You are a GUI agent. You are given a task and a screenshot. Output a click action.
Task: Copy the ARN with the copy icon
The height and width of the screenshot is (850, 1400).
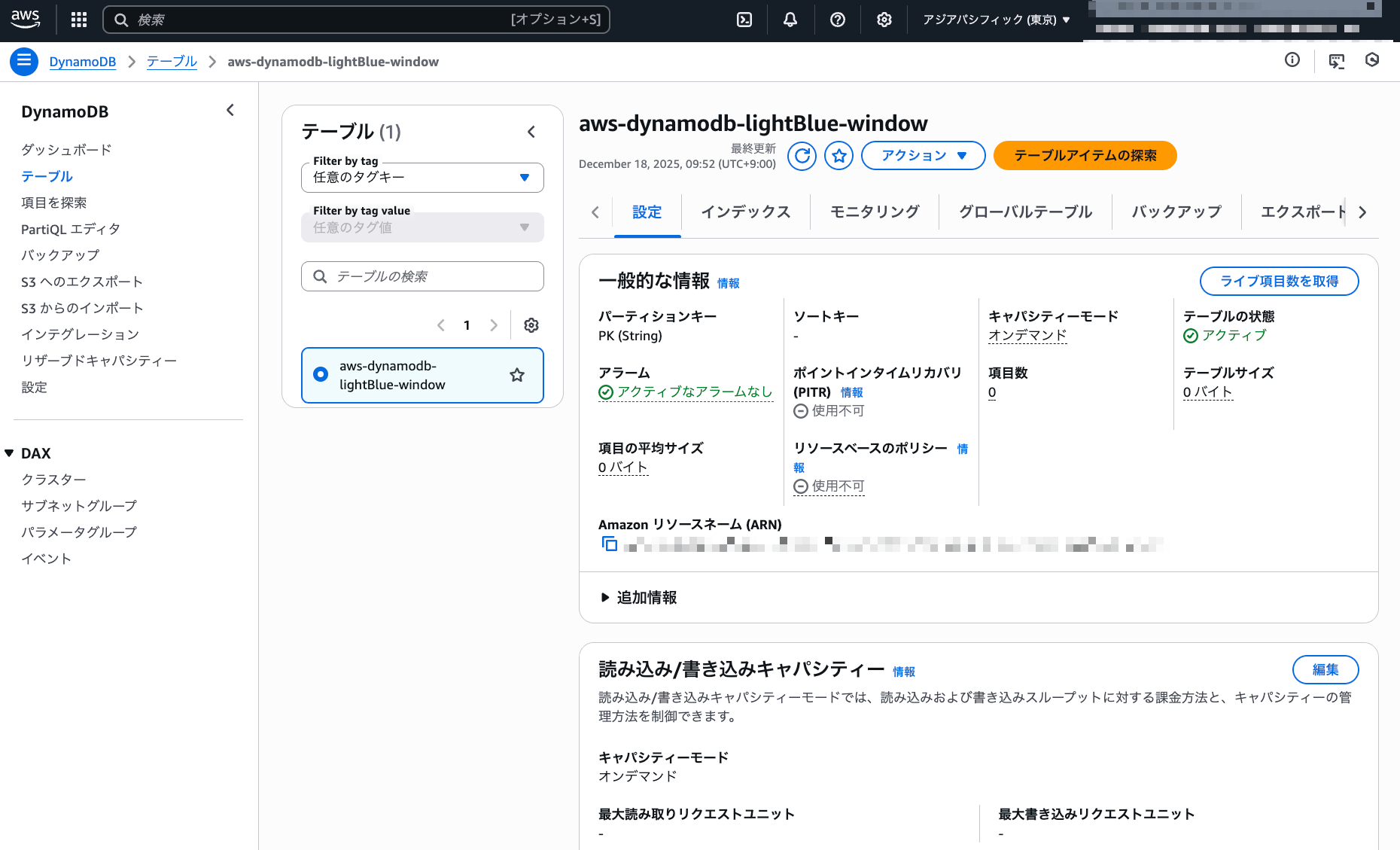point(609,544)
